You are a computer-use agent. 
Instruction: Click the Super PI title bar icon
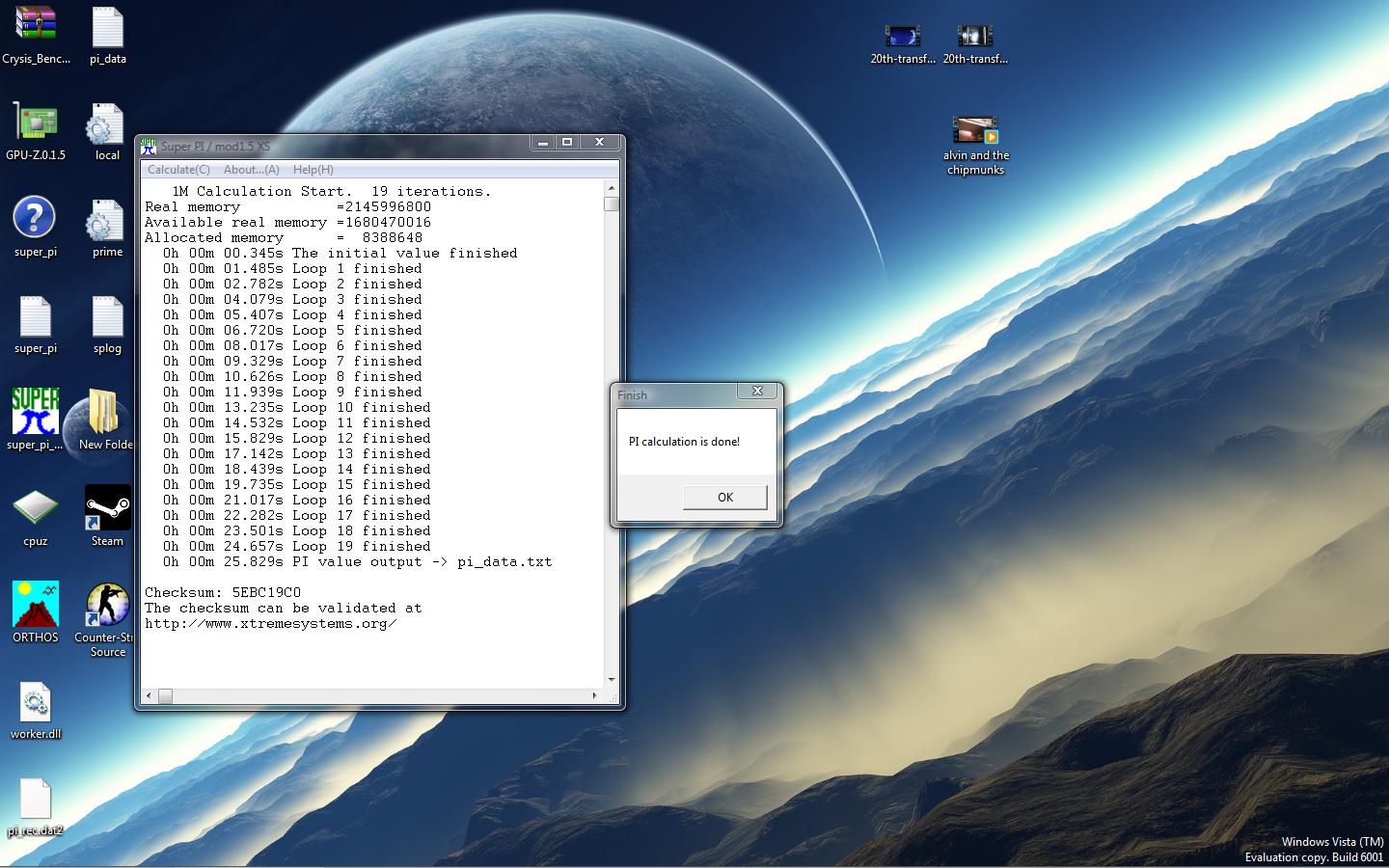[x=149, y=146]
